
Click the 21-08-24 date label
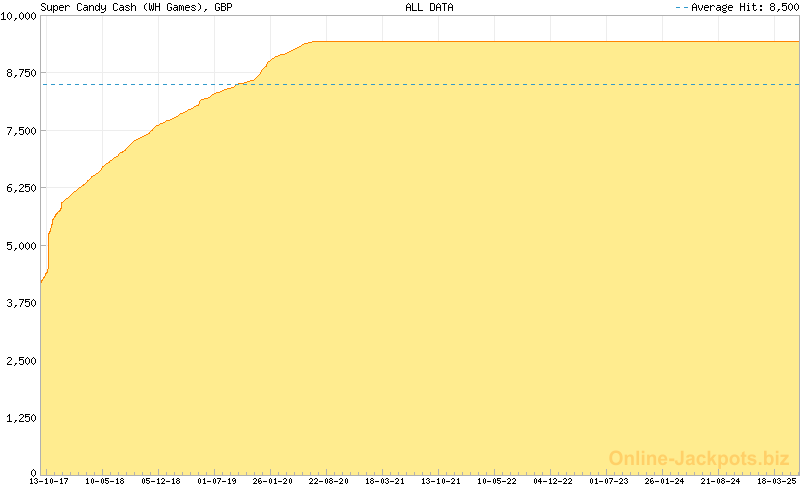[720, 481]
